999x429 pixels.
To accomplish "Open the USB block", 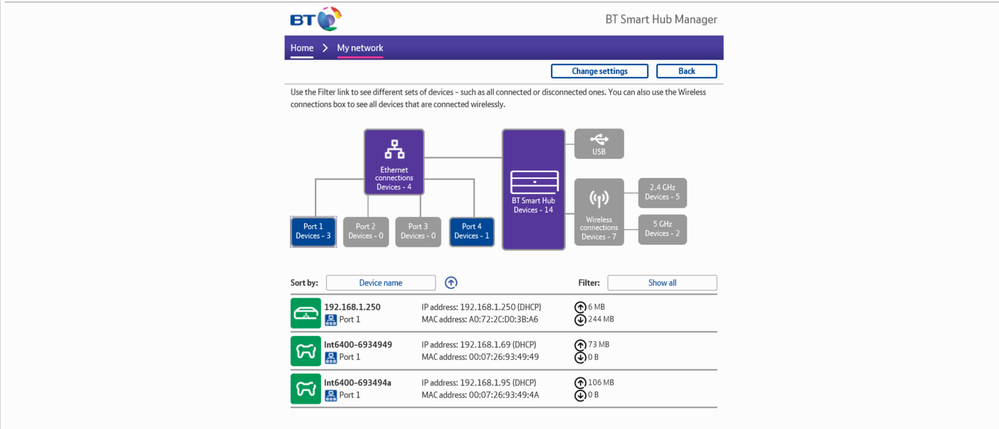I will [599, 143].
